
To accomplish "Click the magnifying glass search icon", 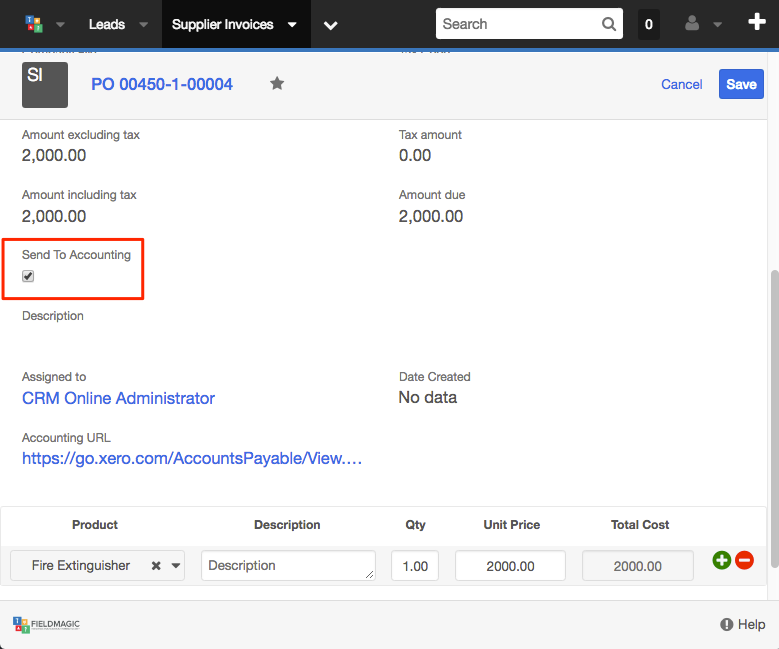I will click(x=609, y=24).
